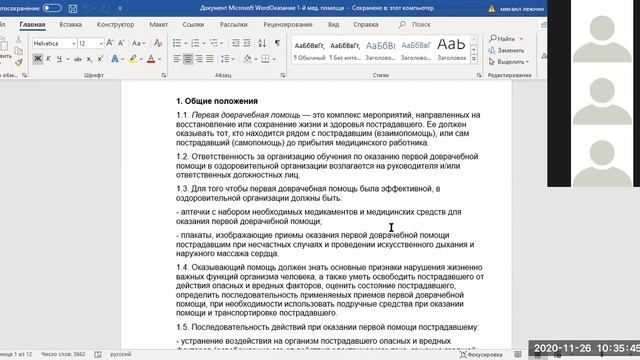The width and height of the screenshot is (640, 360).
Task: Switch to the Вставка tab
Action: pos(71,24)
